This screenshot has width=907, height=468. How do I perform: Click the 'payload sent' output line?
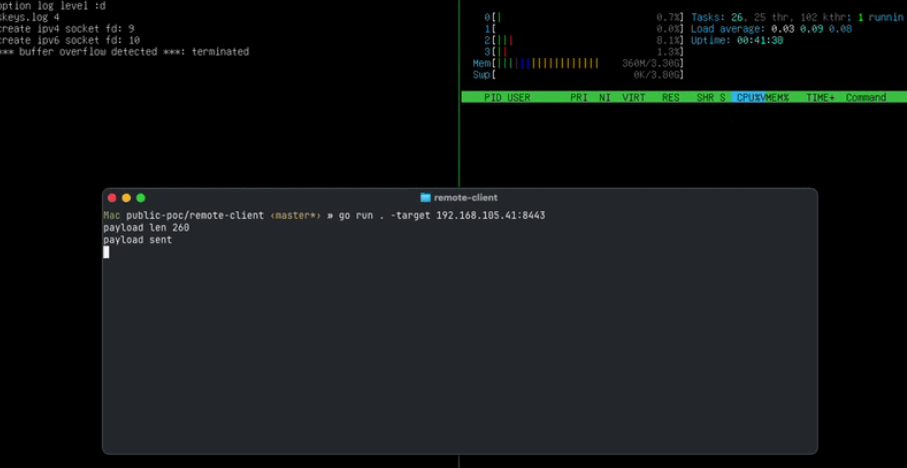[x=138, y=239]
